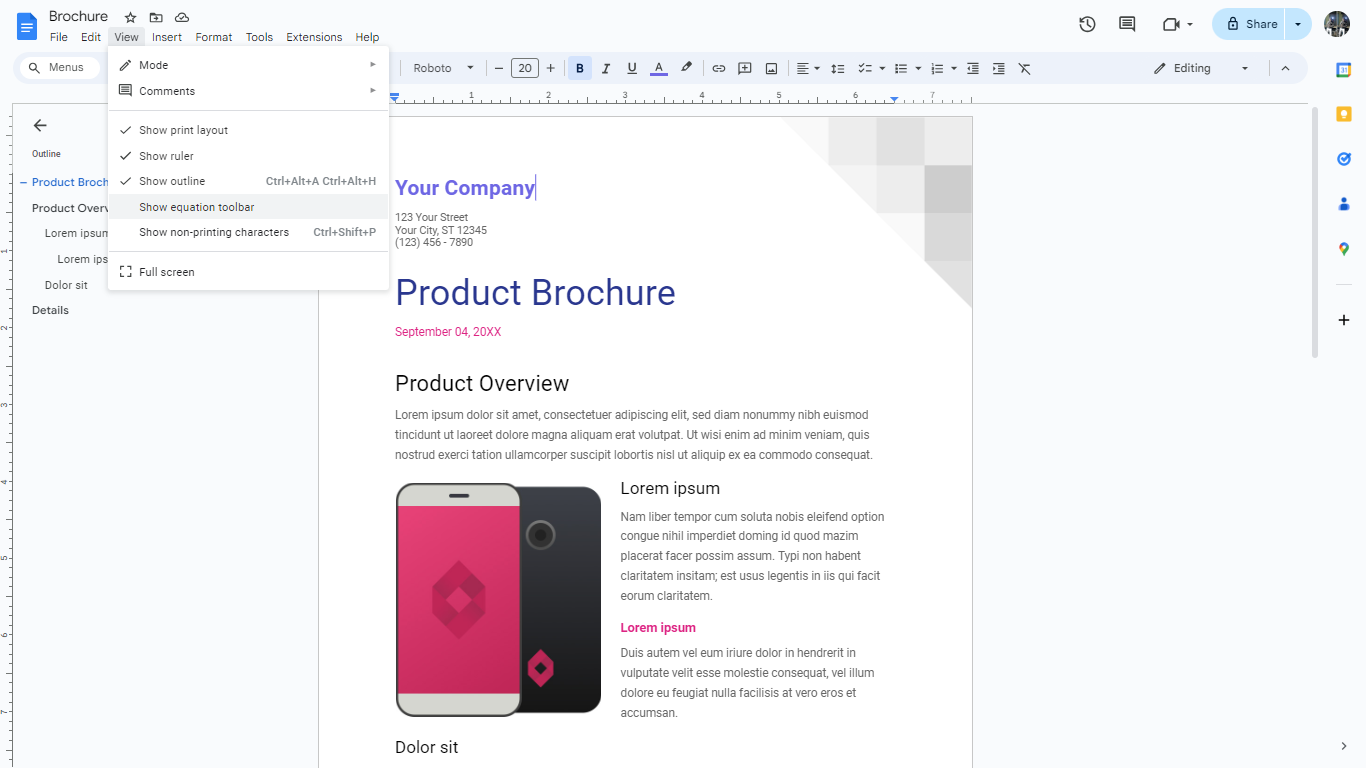Image resolution: width=1366 pixels, height=768 pixels.
Task: Open video call options dropdown arrow
Action: [x=1190, y=25]
